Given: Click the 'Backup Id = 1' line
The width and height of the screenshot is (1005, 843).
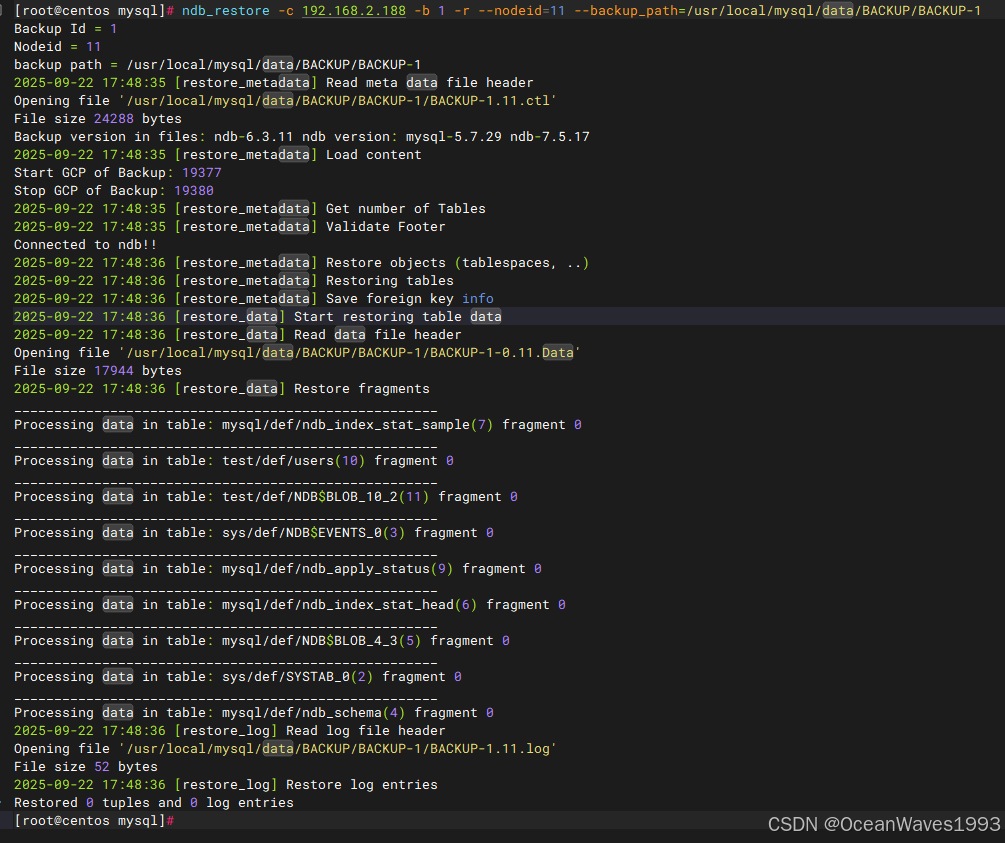Looking at the screenshot, I should coord(65,29).
